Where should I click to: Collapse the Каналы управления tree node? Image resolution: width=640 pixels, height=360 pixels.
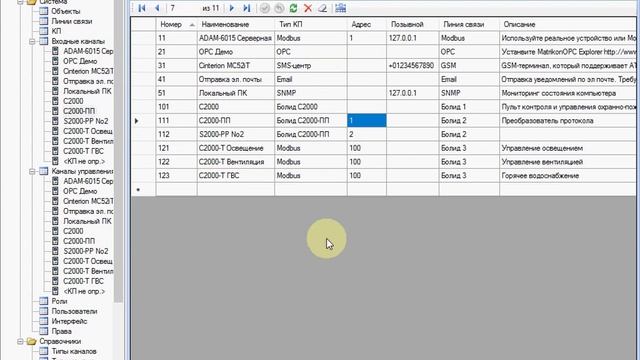click(32, 171)
